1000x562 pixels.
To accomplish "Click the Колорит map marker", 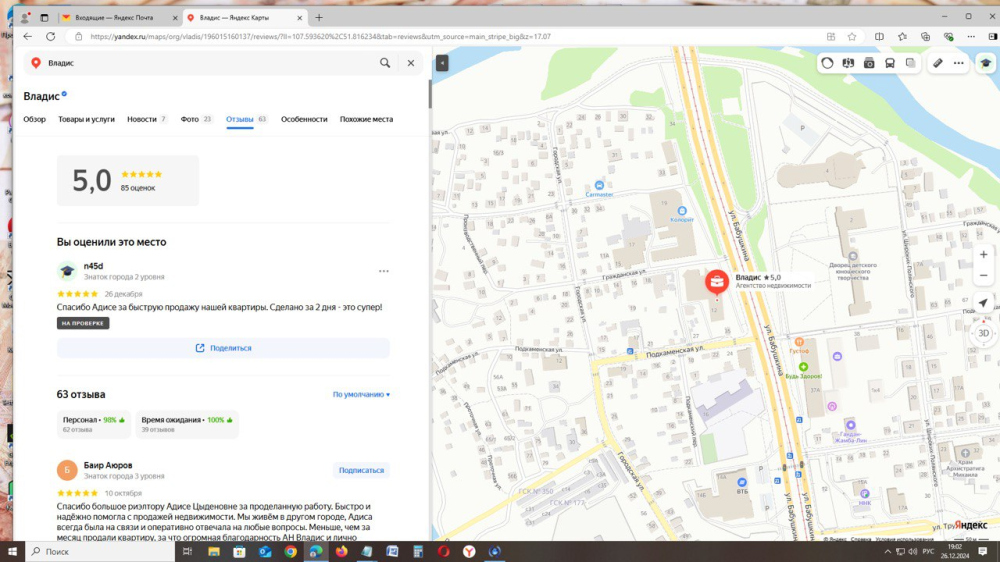I will (682, 211).
